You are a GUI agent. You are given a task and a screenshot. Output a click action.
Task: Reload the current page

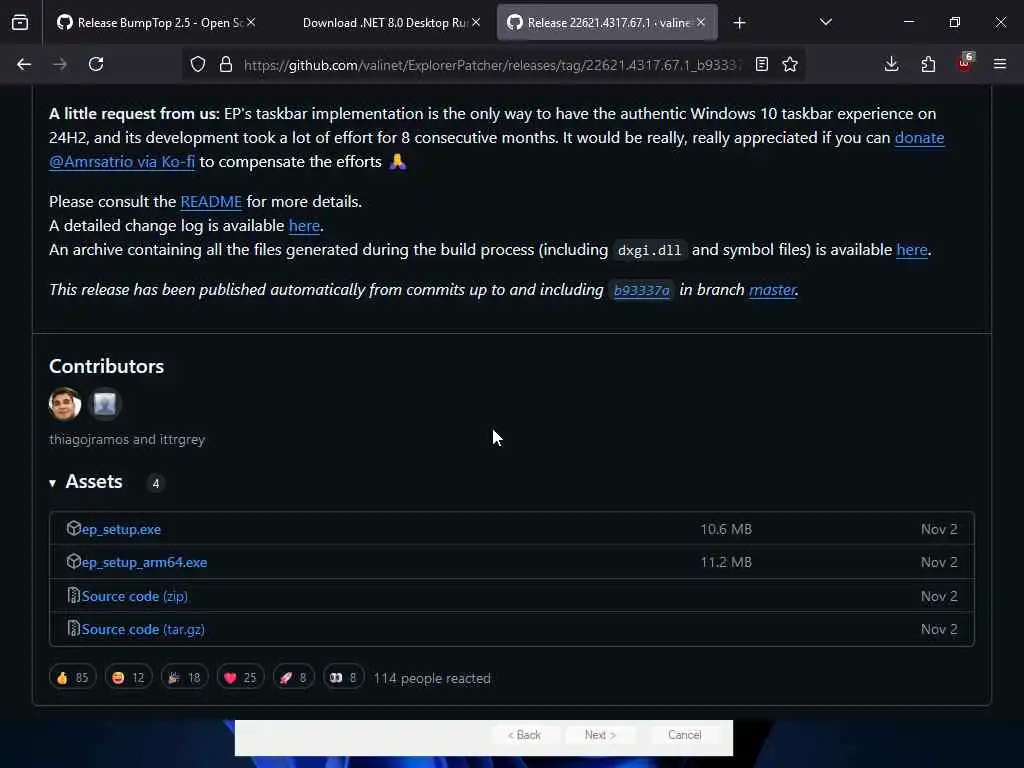[x=96, y=64]
